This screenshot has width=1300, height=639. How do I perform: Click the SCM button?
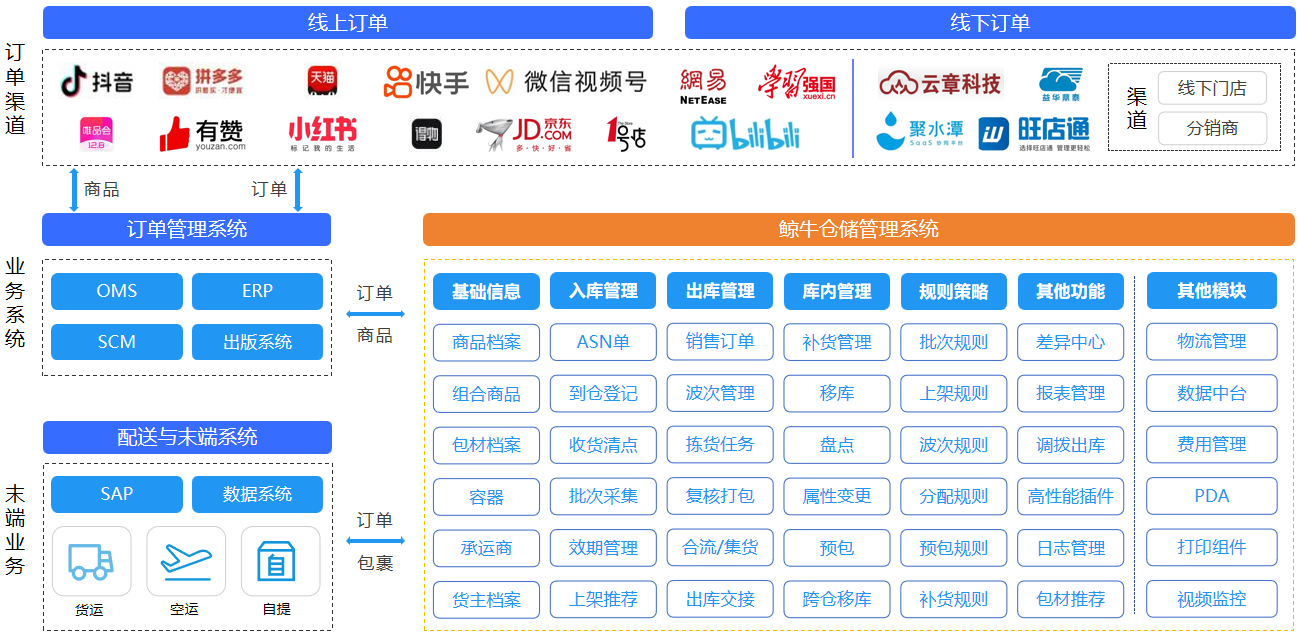(x=117, y=342)
